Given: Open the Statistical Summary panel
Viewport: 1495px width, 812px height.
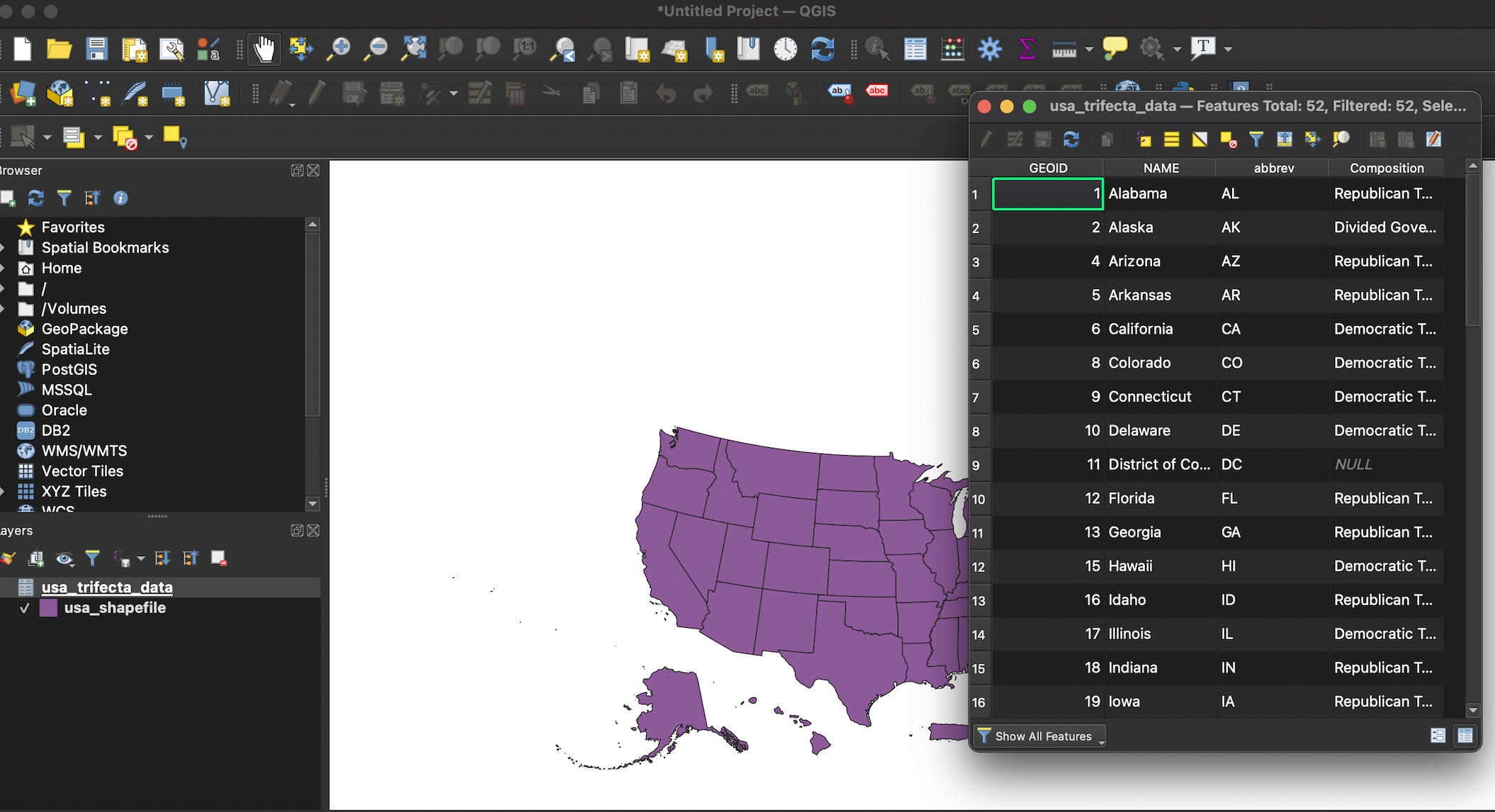Looking at the screenshot, I should pos(1026,49).
